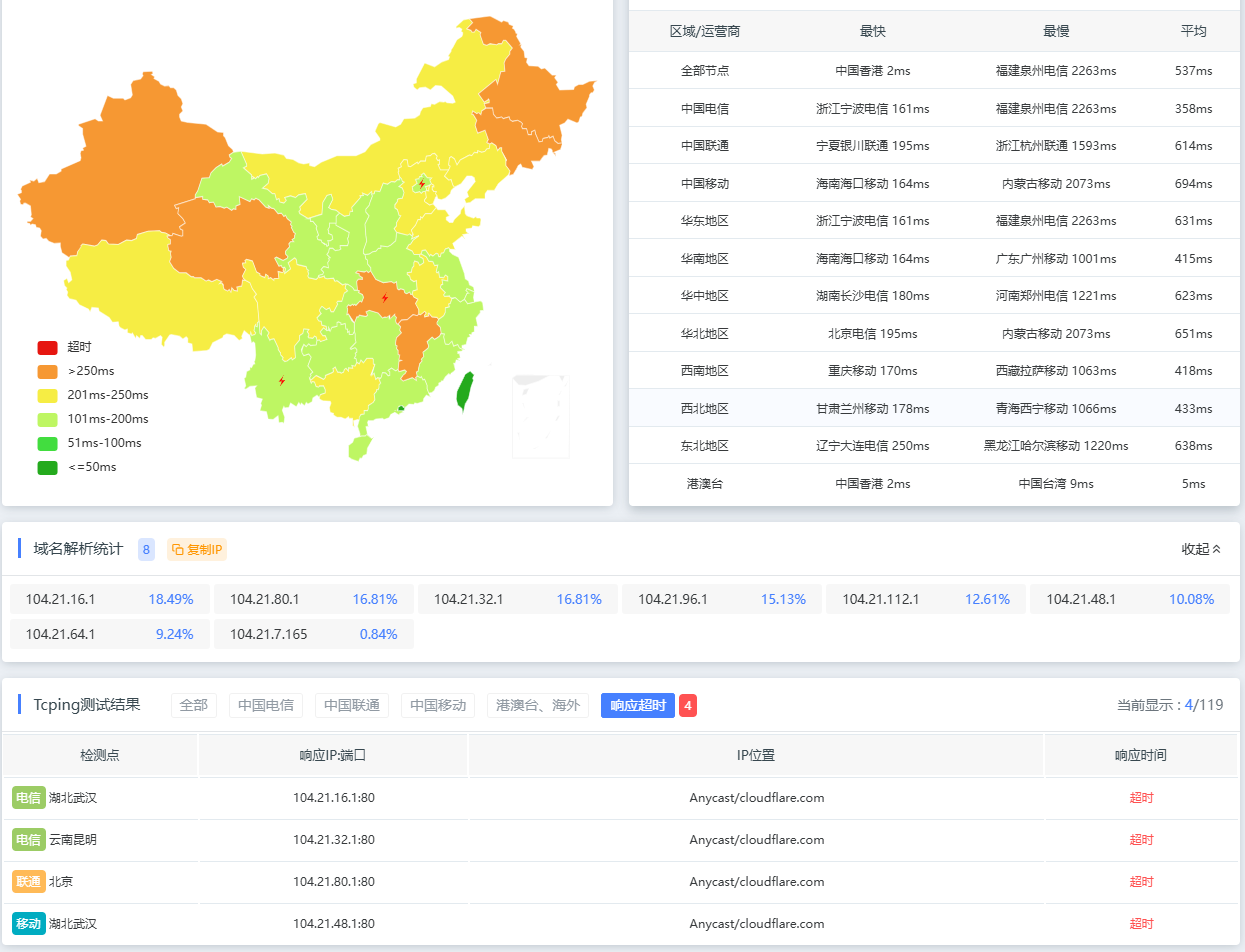Click the 响应IP:端口 column header

[333, 755]
